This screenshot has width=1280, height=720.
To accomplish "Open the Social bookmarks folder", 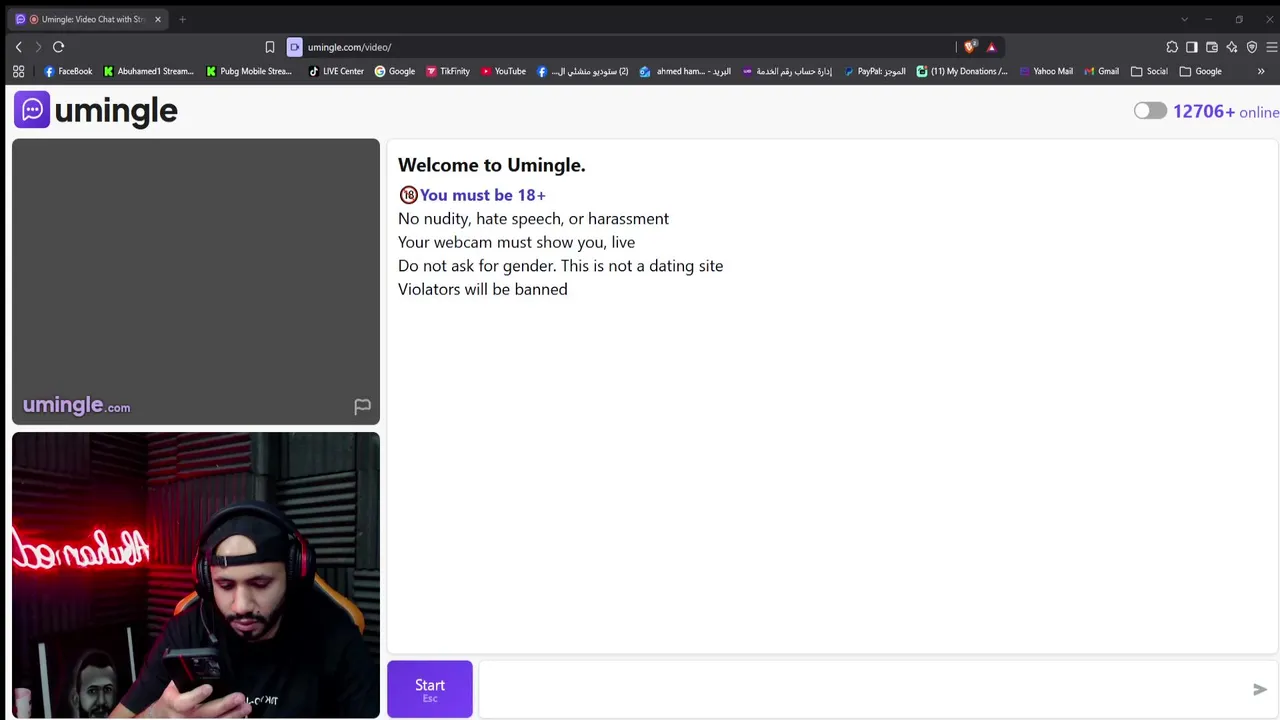I will pyautogui.click(x=1149, y=71).
